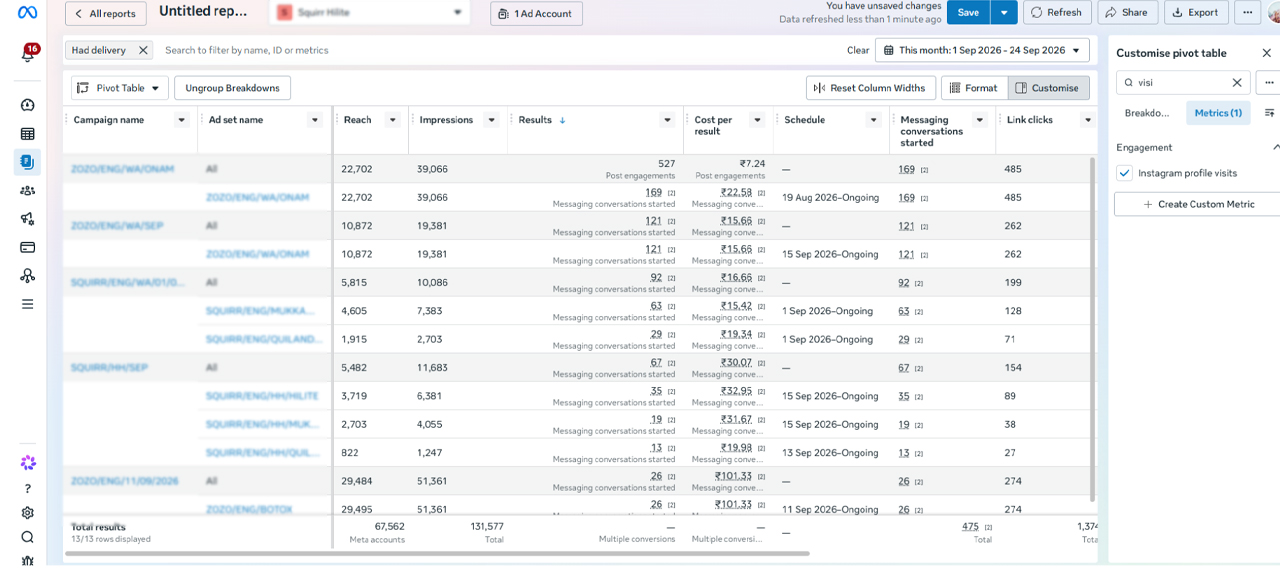This screenshot has height=572, width=1280.
Task: Click Reset Column Widths button
Action: 871,88
